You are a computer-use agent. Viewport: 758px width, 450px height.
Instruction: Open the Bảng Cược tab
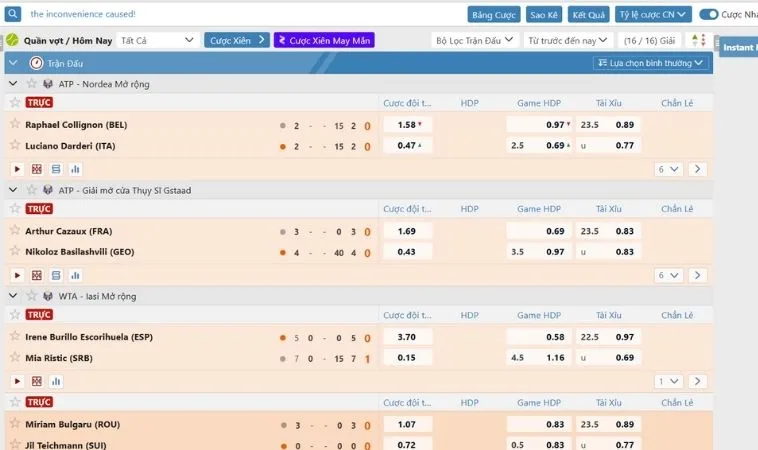494,15
